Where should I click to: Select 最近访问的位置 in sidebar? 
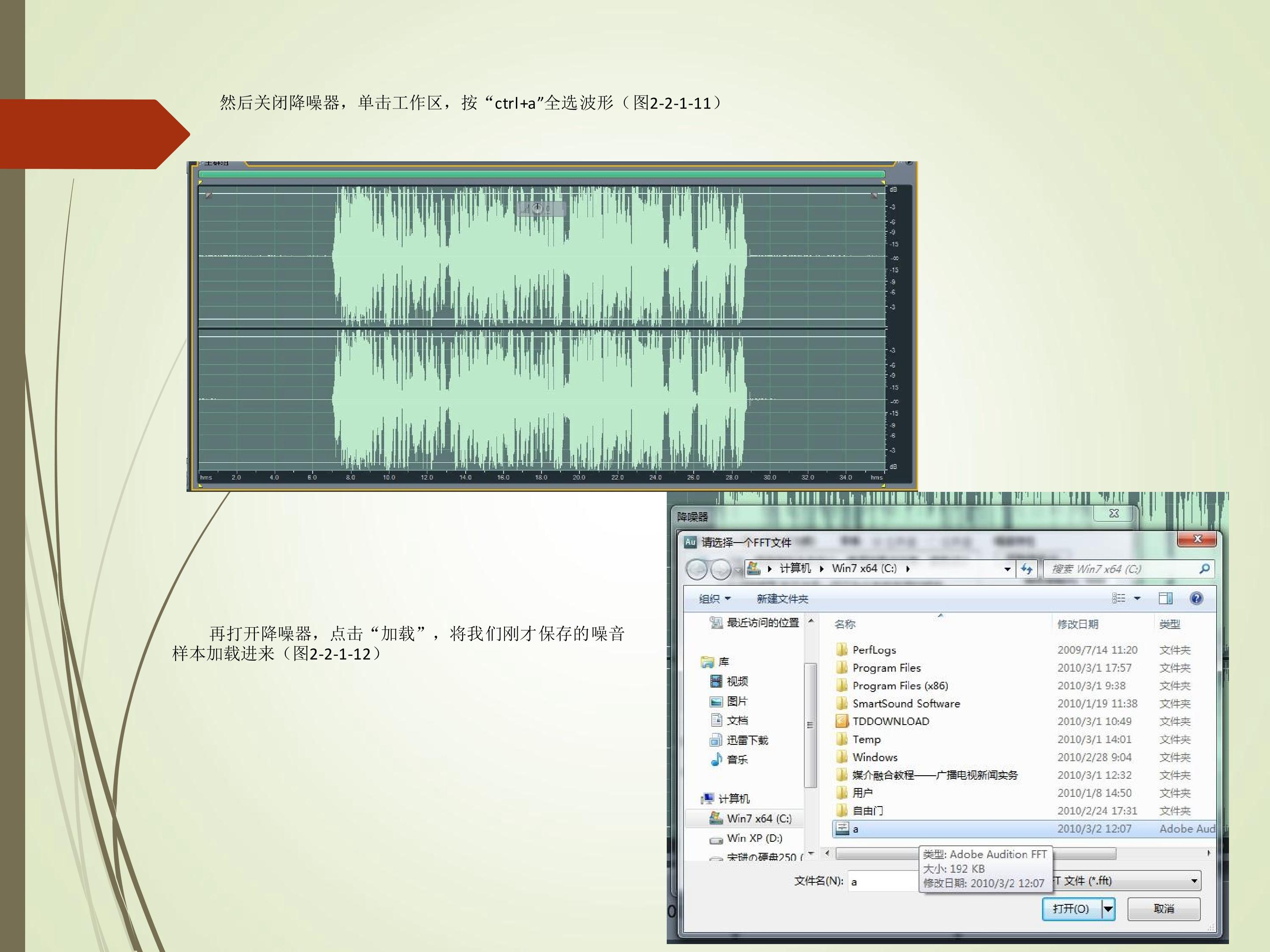(x=755, y=623)
